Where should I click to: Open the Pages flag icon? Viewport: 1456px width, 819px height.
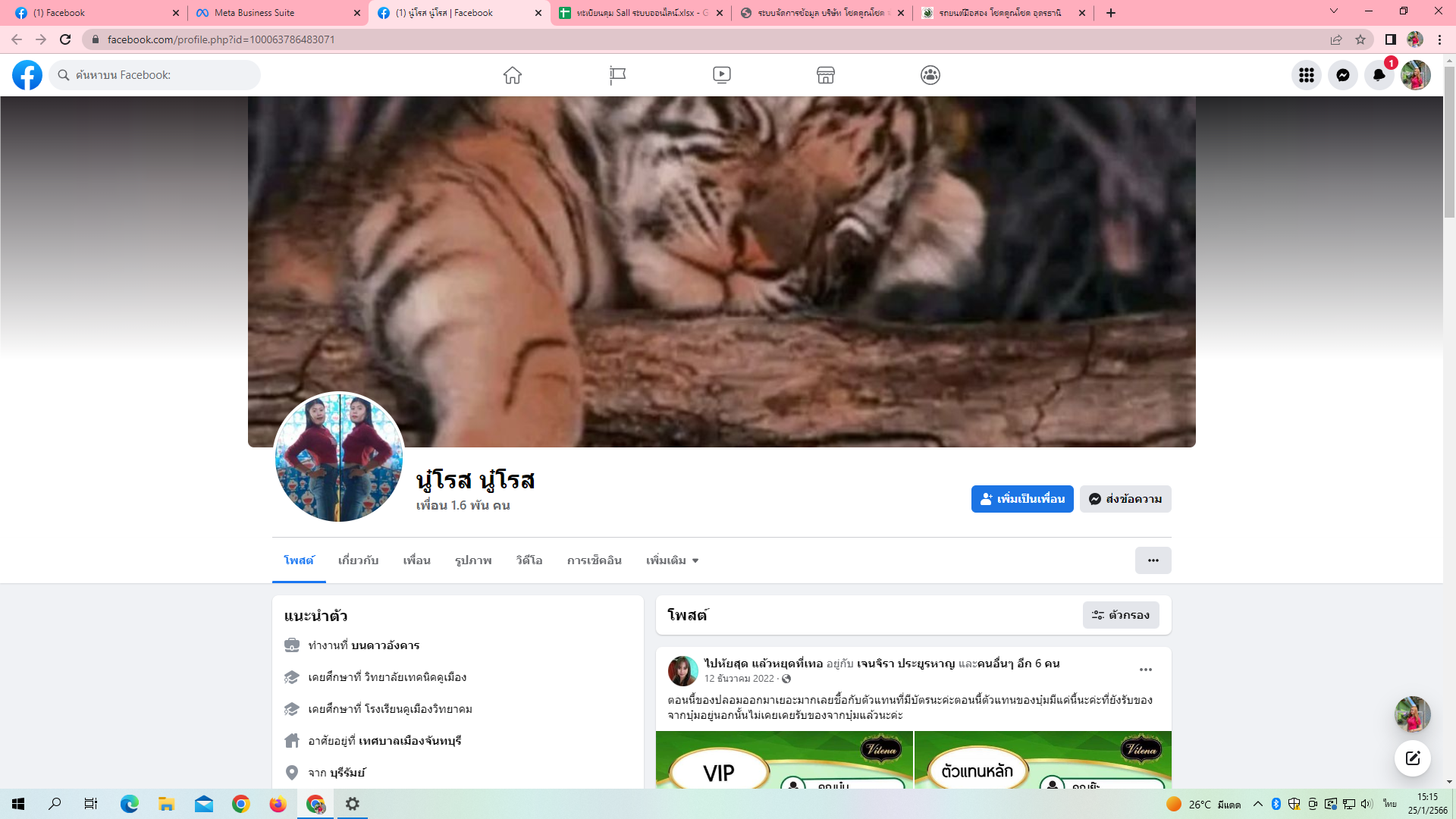pyautogui.click(x=617, y=75)
